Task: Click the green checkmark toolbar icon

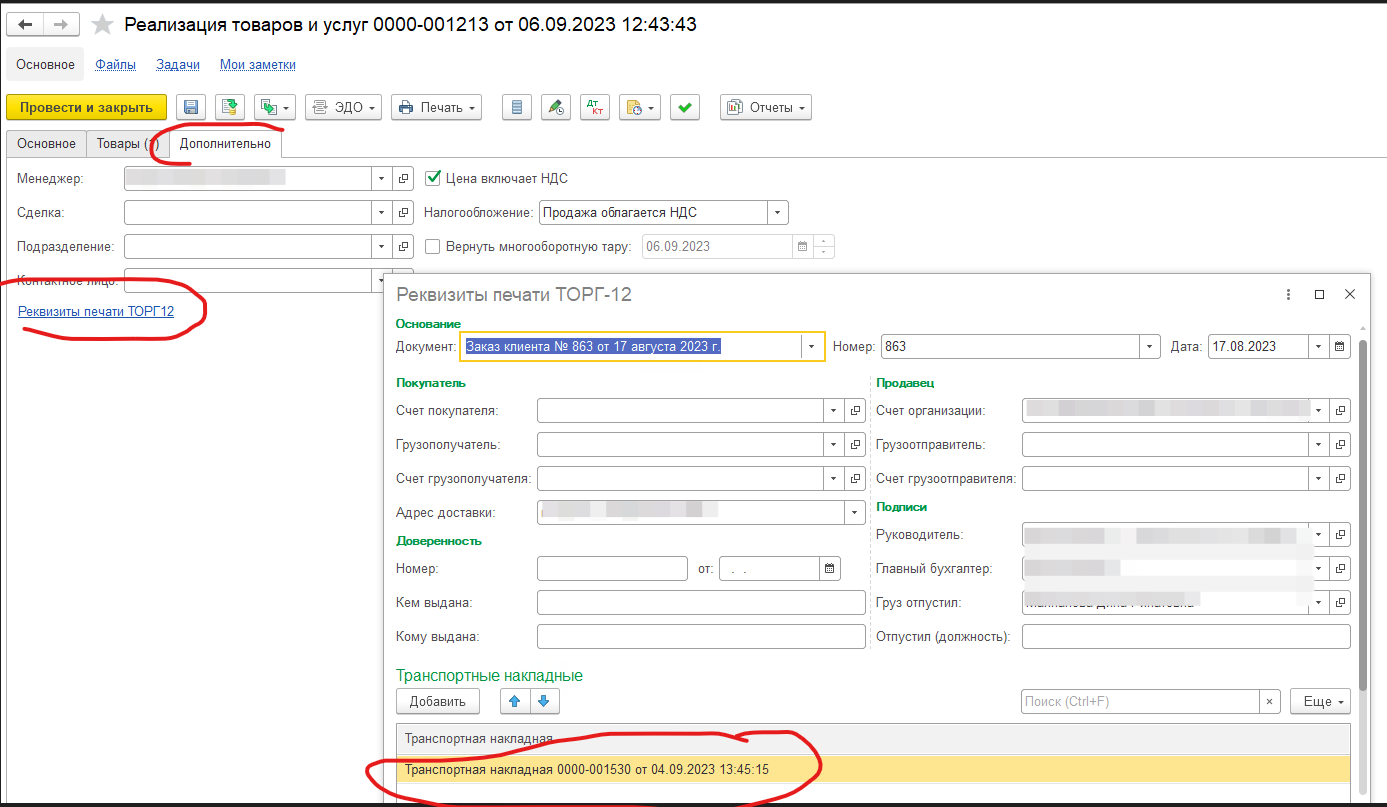Action: tap(684, 108)
